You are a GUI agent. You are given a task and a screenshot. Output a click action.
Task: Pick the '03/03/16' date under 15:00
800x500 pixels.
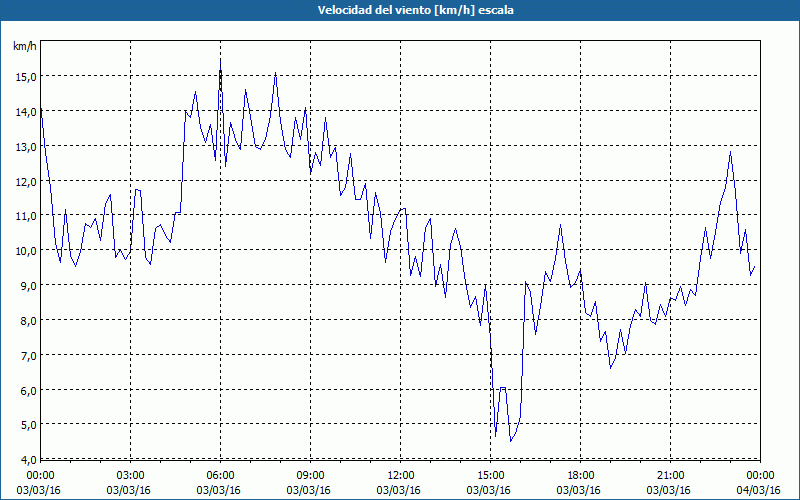488,490
